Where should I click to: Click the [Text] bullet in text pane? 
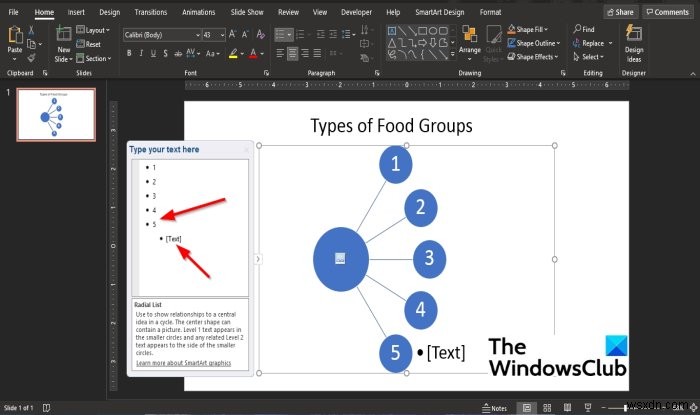click(x=173, y=239)
